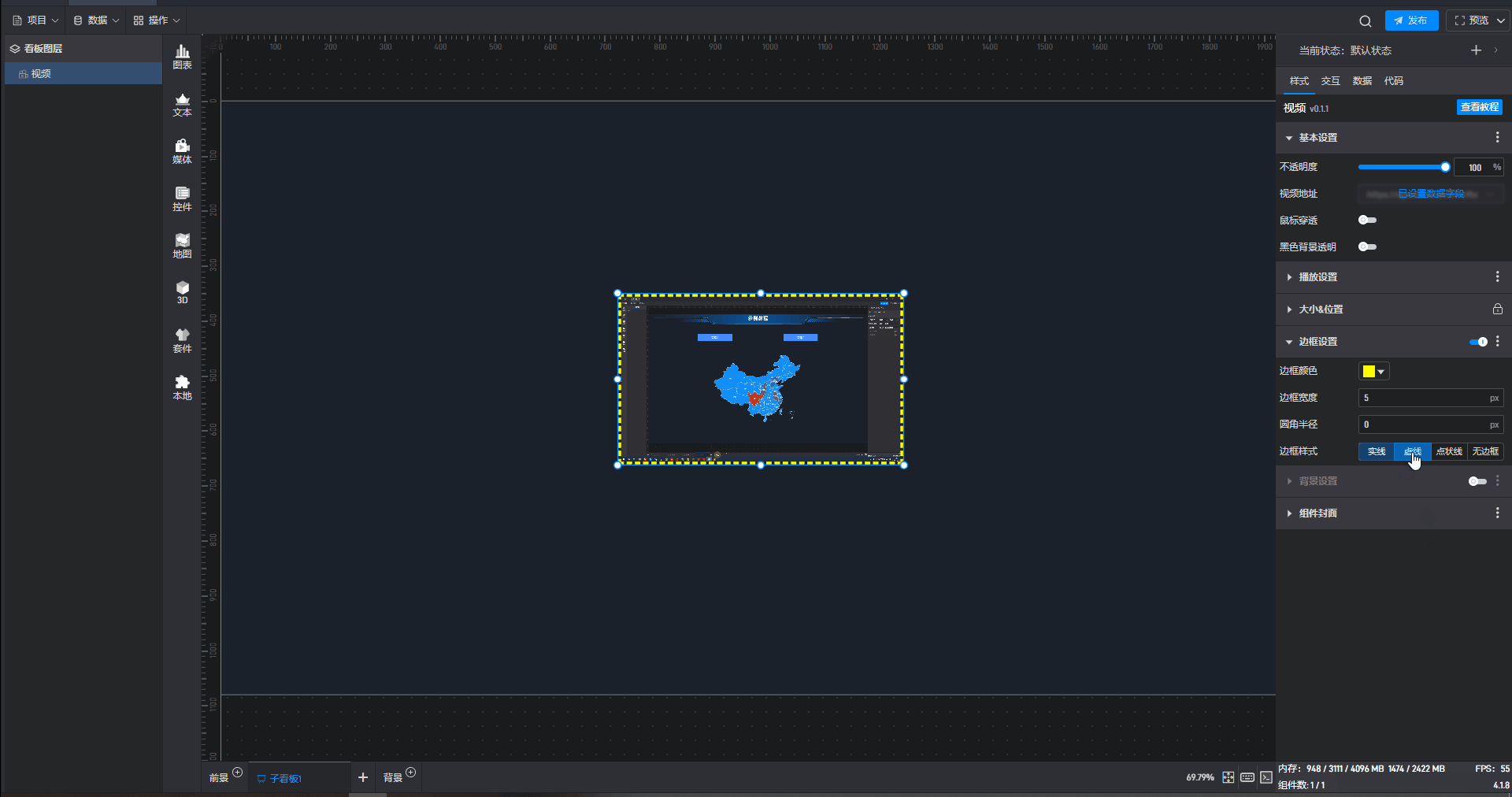Click the lock icon beside 大小&位置

[x=1497, y=310]
